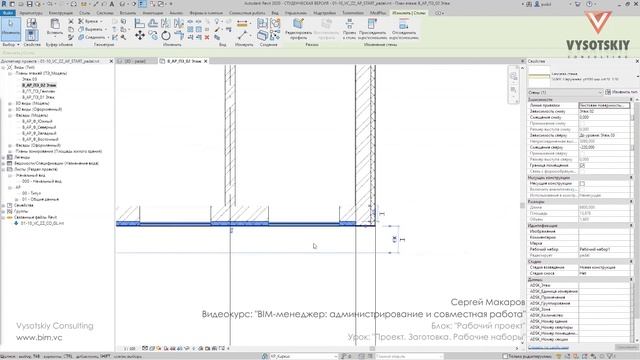Click the Align tool in Modify panel
Image resolution: width=640 pixels, height=360 pixels.
(140, 24)
